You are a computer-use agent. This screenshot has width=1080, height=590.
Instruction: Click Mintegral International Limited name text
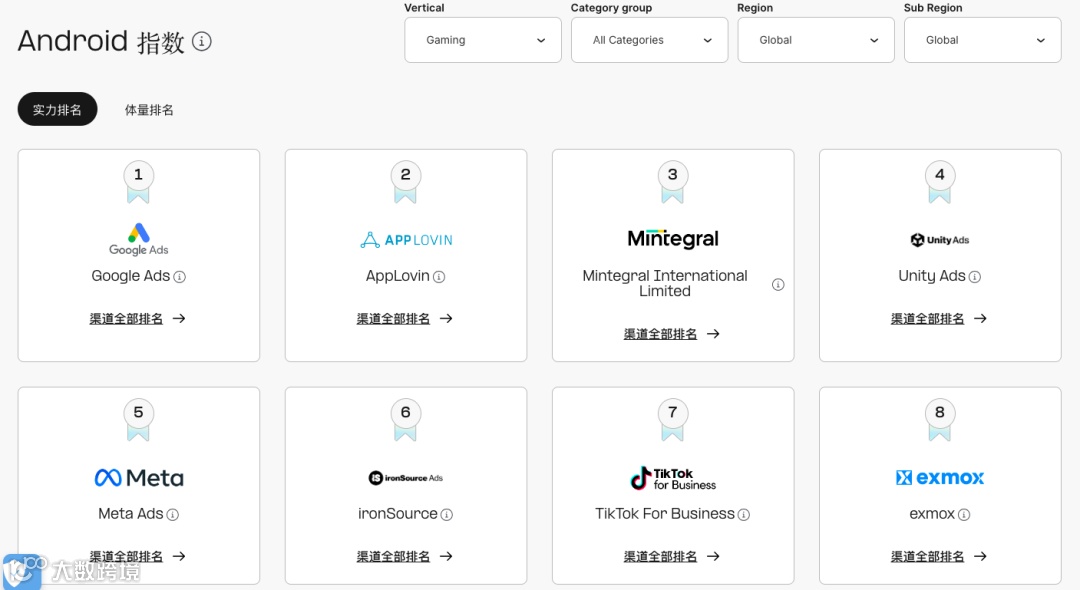coord(665,283)
